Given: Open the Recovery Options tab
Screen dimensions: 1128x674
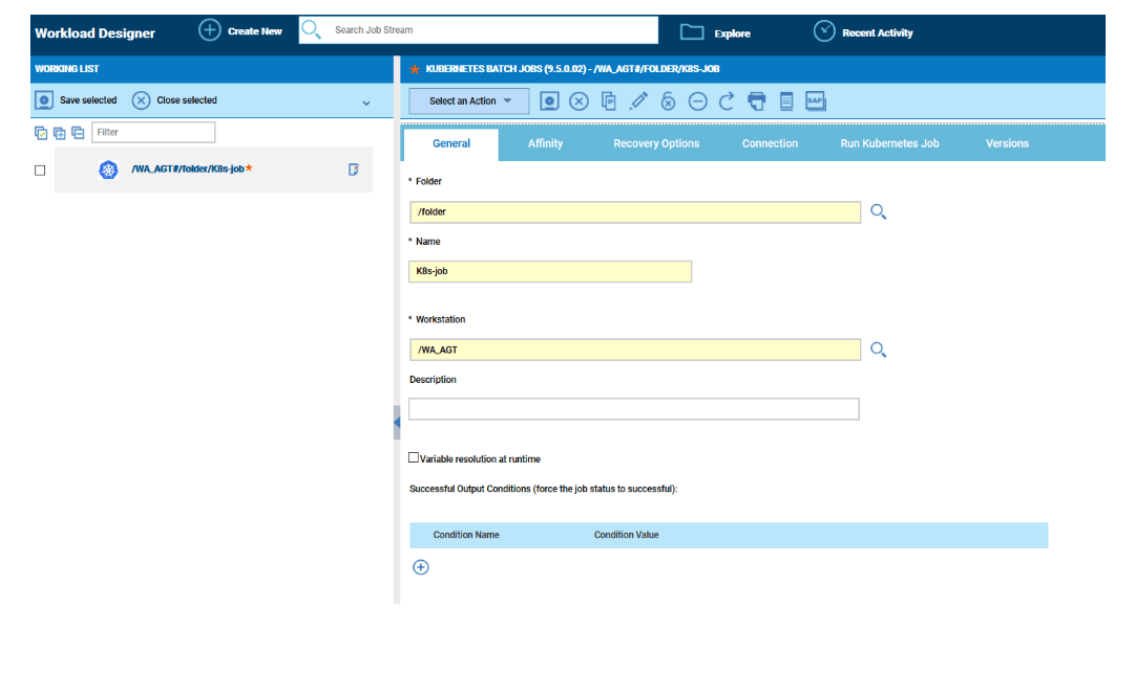Looking at the screenshot, I should [656, 144].
